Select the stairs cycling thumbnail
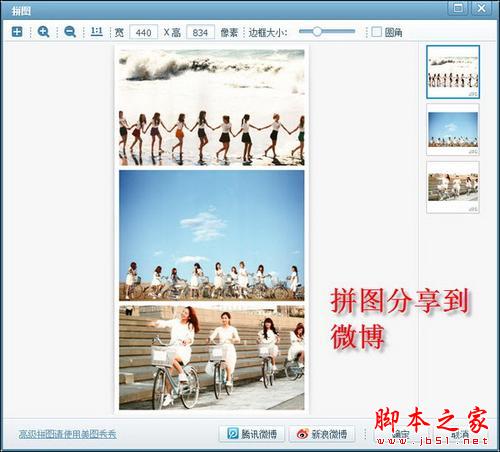 point(453,187)
